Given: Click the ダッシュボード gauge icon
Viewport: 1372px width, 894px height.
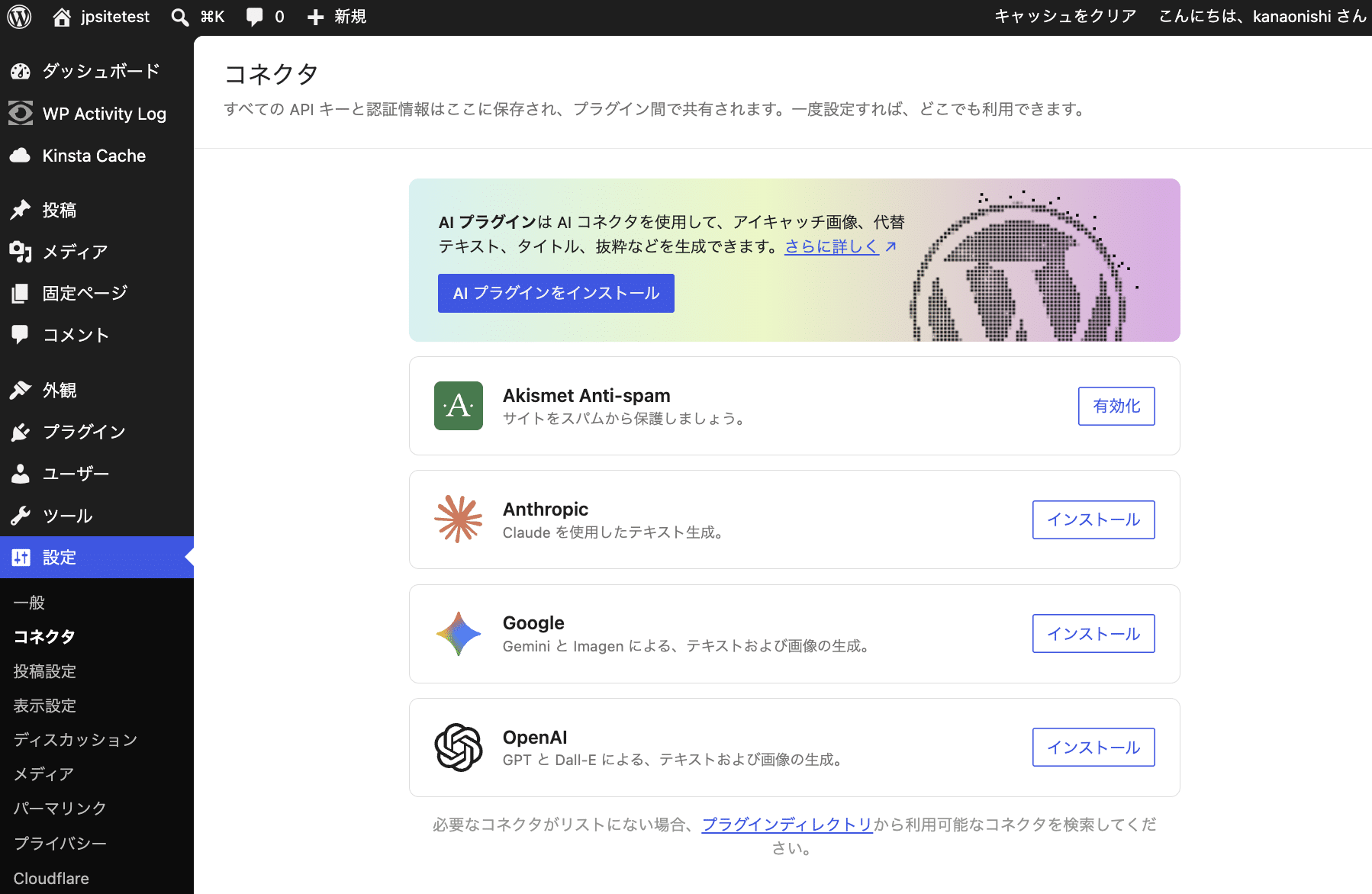Looking at the screenshot, I should coord(21,72).
